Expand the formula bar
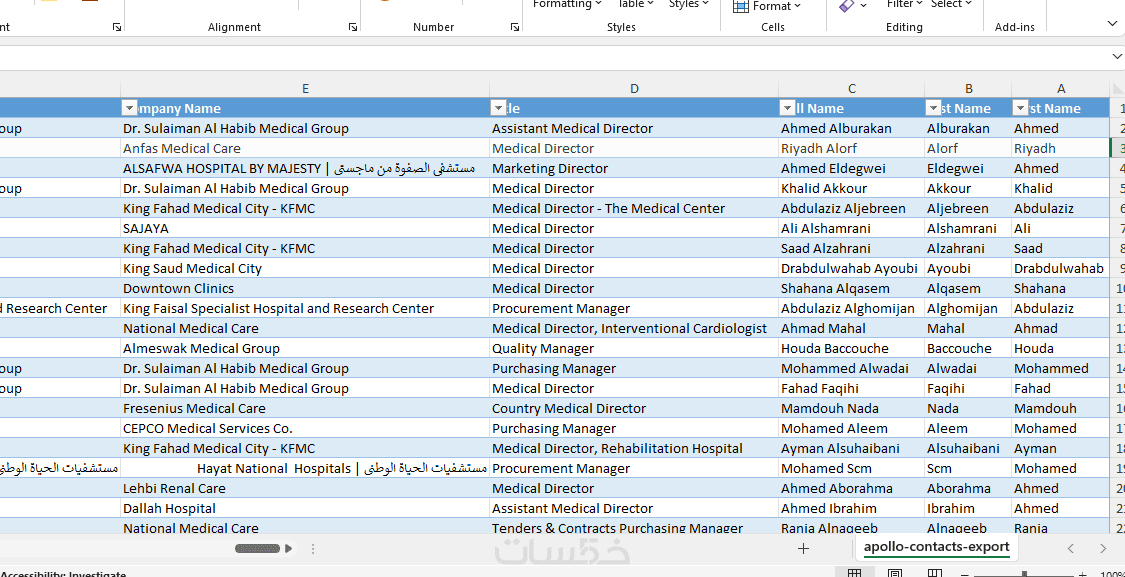This screenshot has width=1125, height=577. [x=1113, y=57]
